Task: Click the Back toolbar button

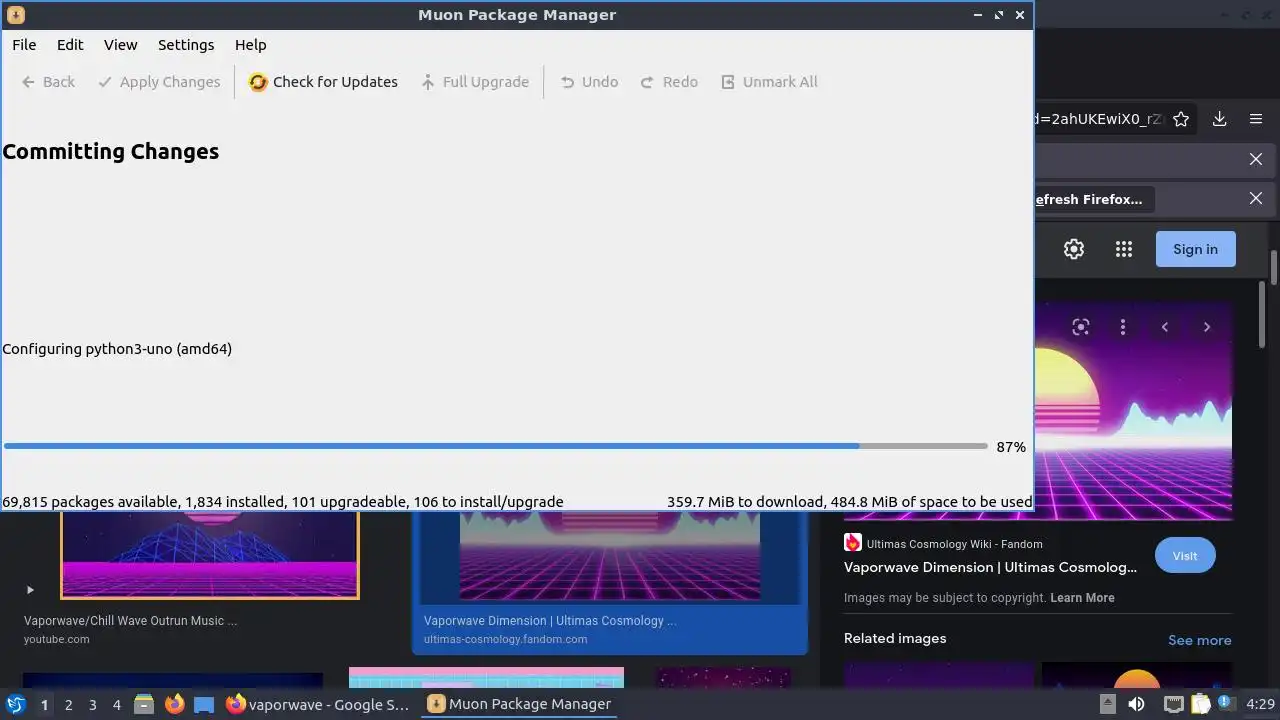Action: pos(48,82)
